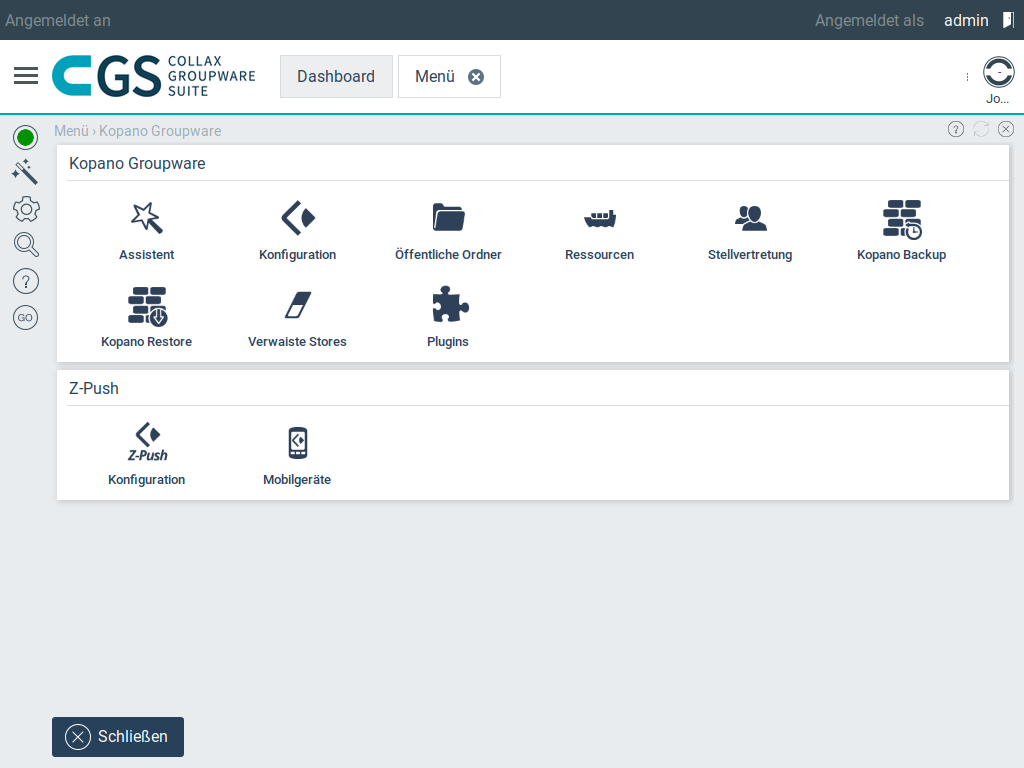The height and width of the screenshot is (768, 1024).
Task: Open help question mark in sidebar
Action: click(25, 281)
